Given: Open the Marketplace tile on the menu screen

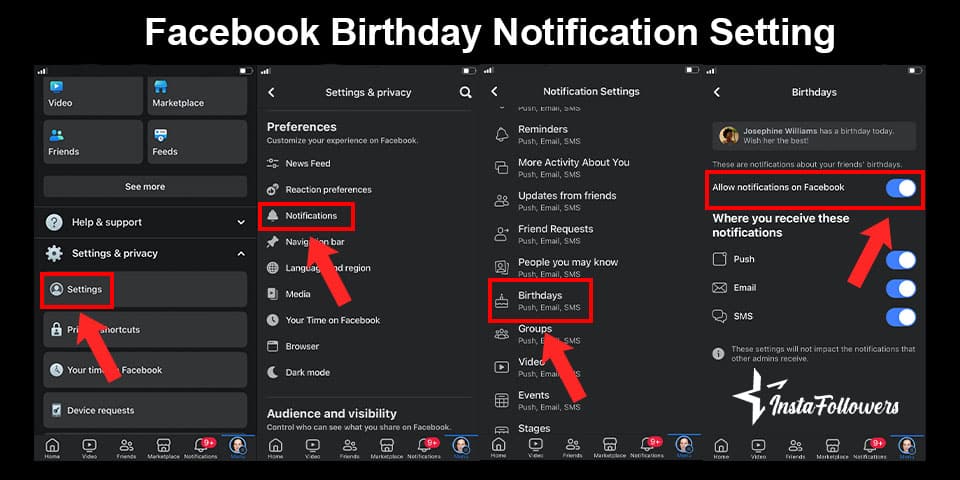Looking at the screenshot, I should click(197, 96).
